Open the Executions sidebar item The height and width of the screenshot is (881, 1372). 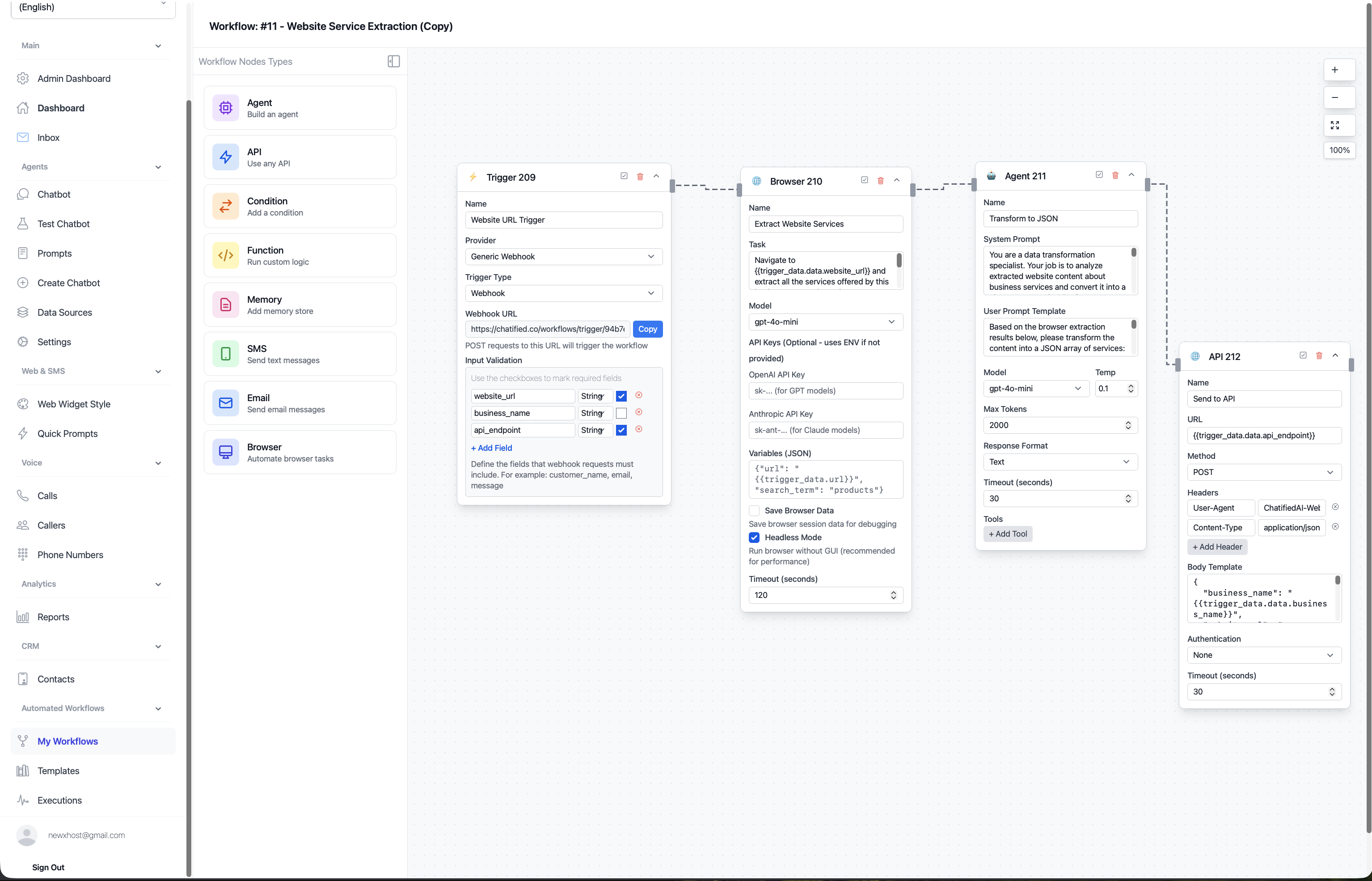pos(59,800)
